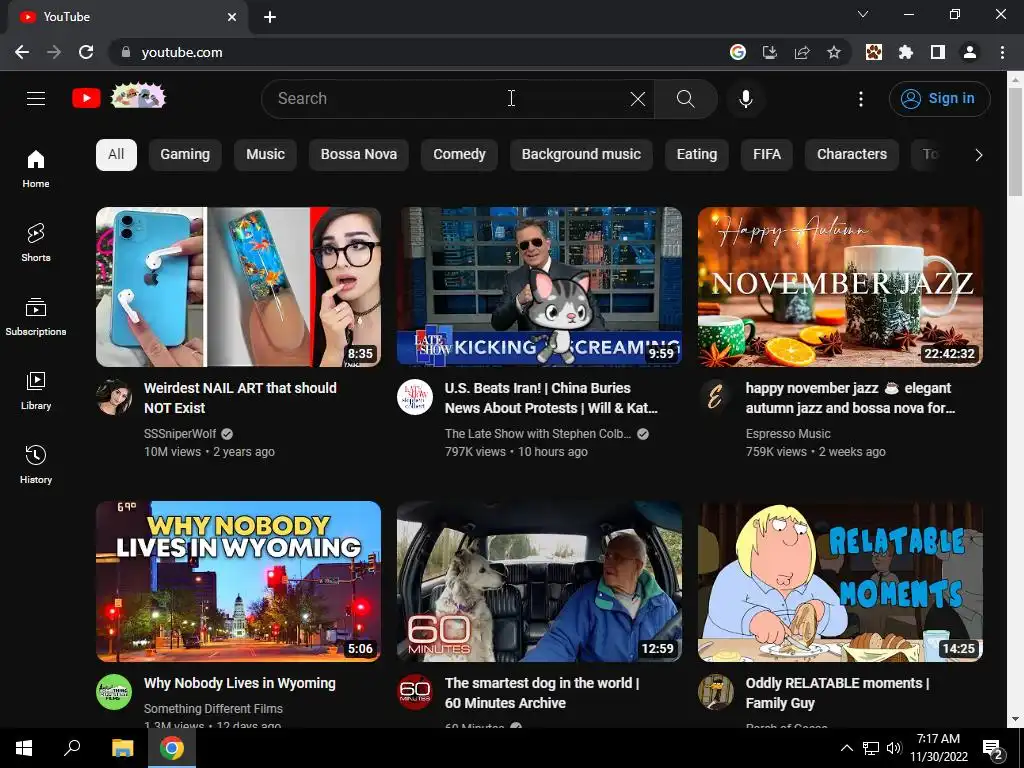The height and width of the screenshot is (768, 1024).
Task: Select the Eating filter chip
Action: (x=697, y=155)
